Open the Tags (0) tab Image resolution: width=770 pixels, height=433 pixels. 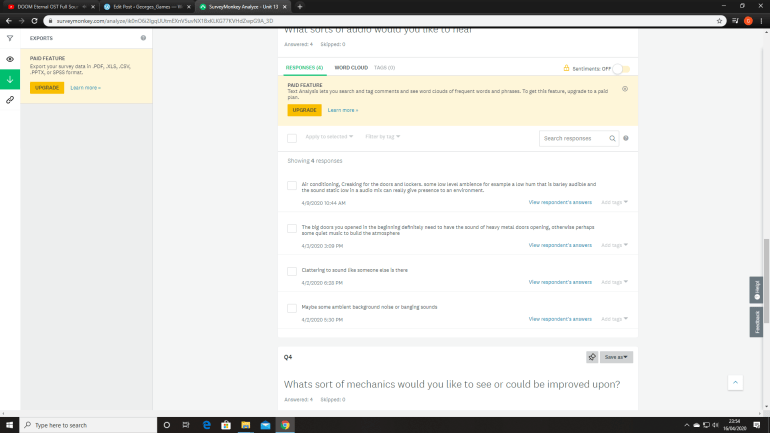click(384, 67)
